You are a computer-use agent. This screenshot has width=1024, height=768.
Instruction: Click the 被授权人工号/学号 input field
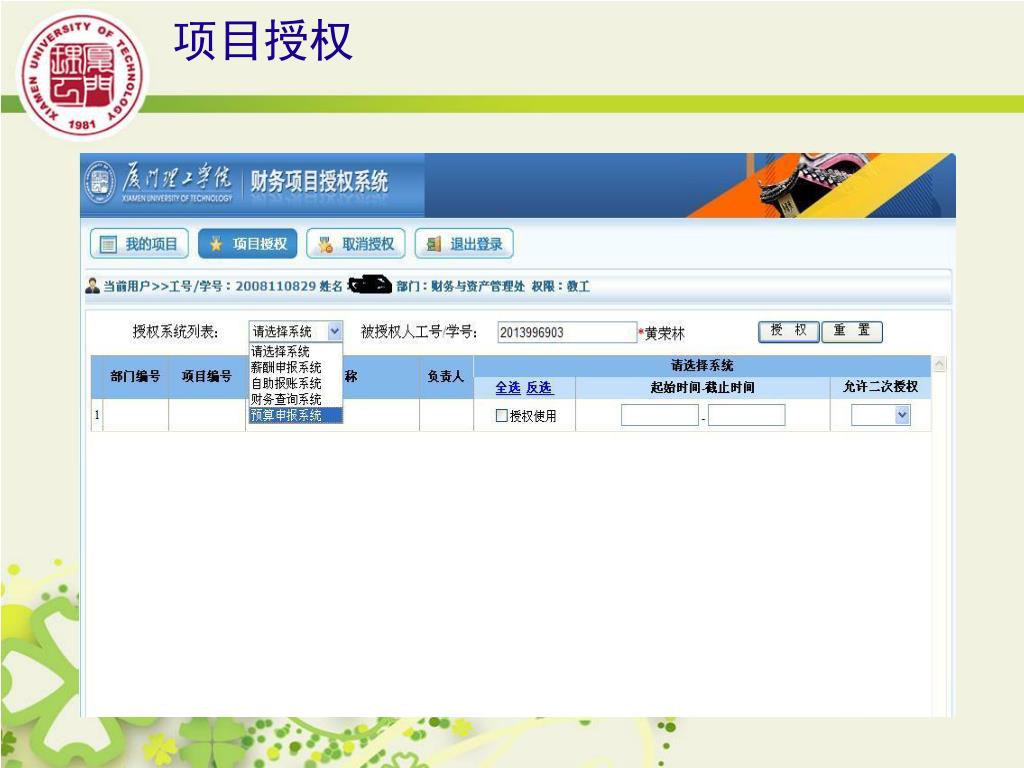coord(567,332)
